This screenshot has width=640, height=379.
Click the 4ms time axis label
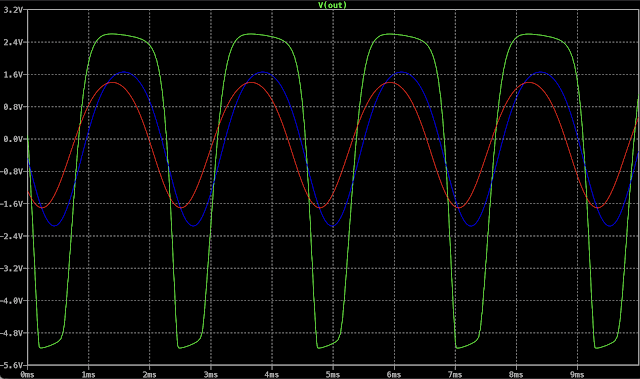[271, 375]
